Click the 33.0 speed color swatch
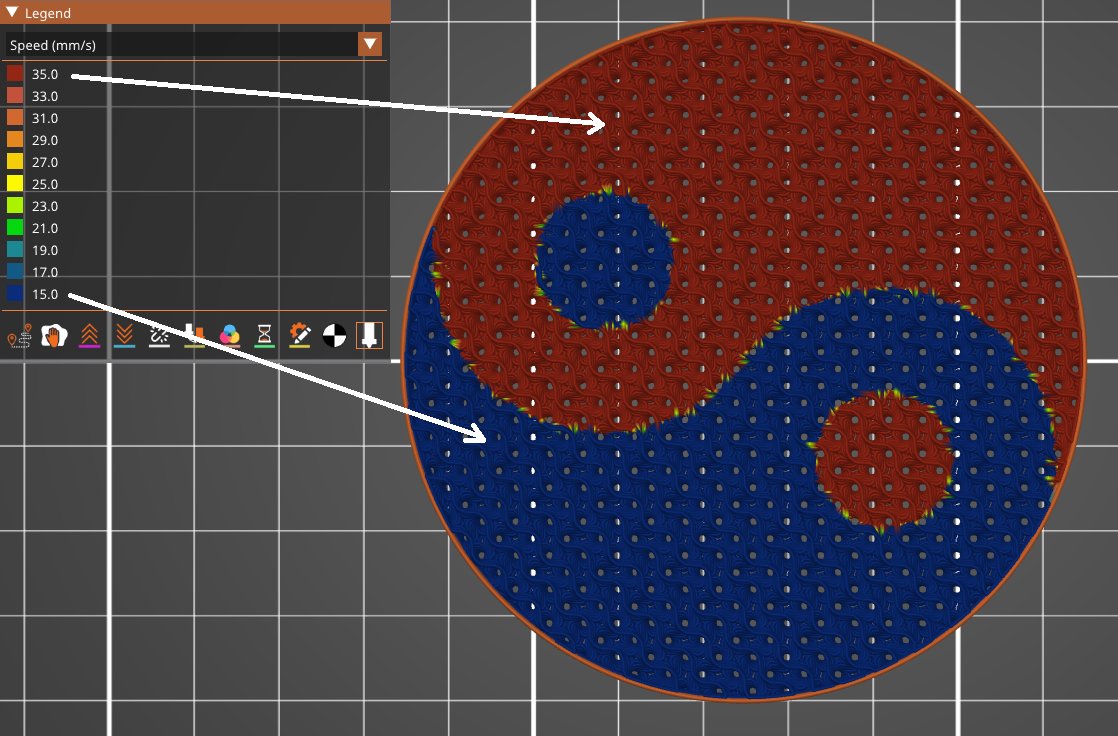 pyautogui.click(x=15, y=96)
